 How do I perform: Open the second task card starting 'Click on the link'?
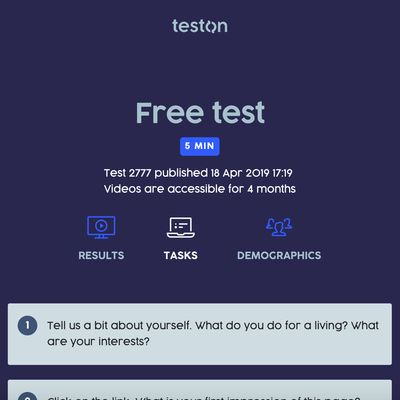pos(200,390)
